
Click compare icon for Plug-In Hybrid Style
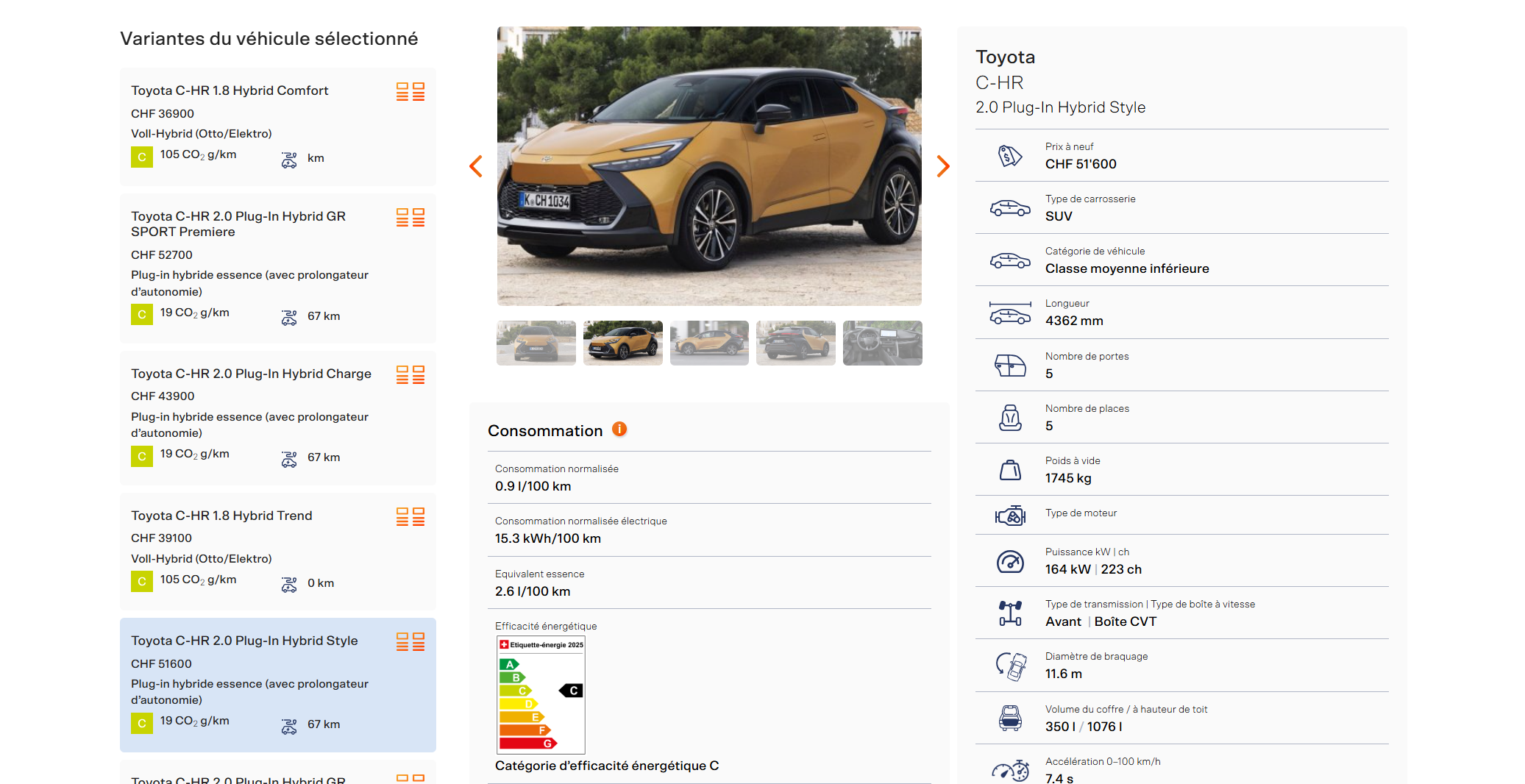(410, 641)
